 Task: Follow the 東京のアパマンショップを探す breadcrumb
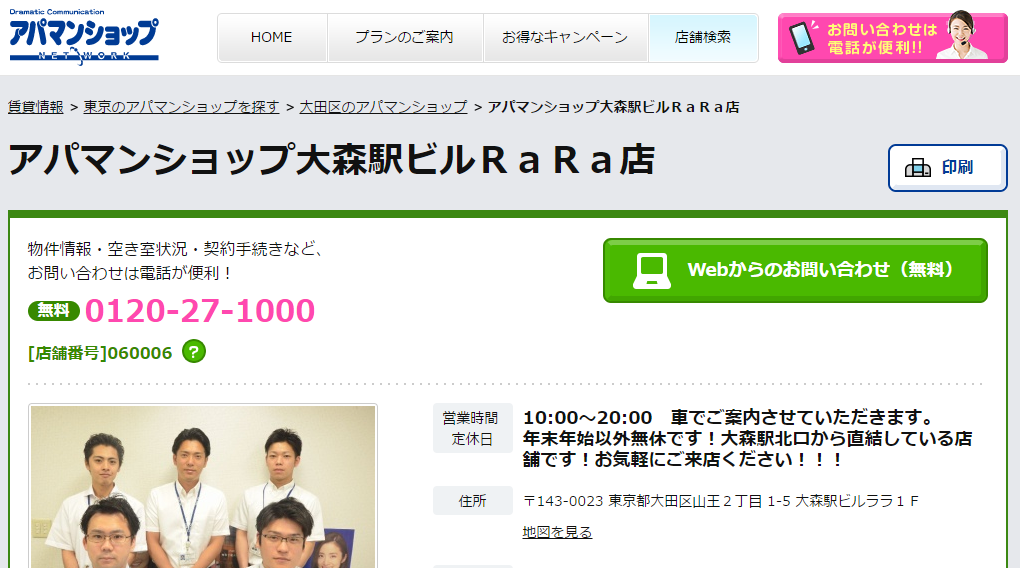[x=181, y=107]
